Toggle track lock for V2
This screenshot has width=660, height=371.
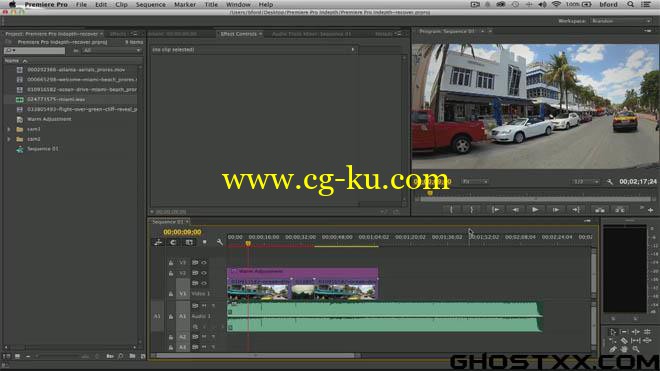point(171,273)
